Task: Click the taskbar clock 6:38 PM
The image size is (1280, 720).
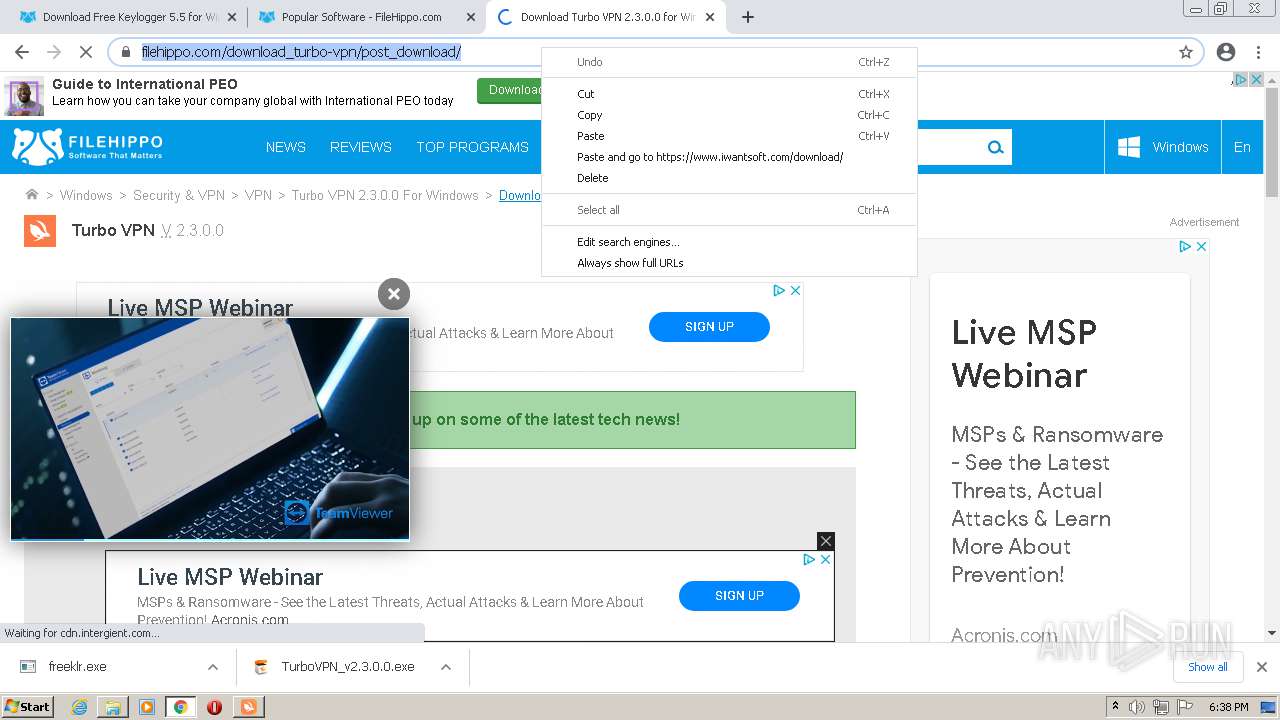Action: [x=1228, y=707]
